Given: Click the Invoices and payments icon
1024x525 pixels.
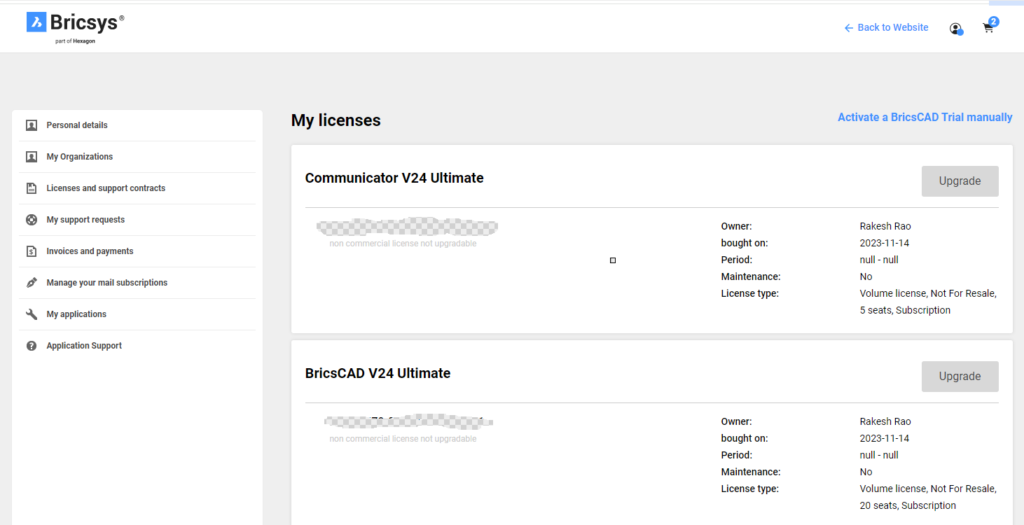Looking at the screenshot, I should (31, 251).
